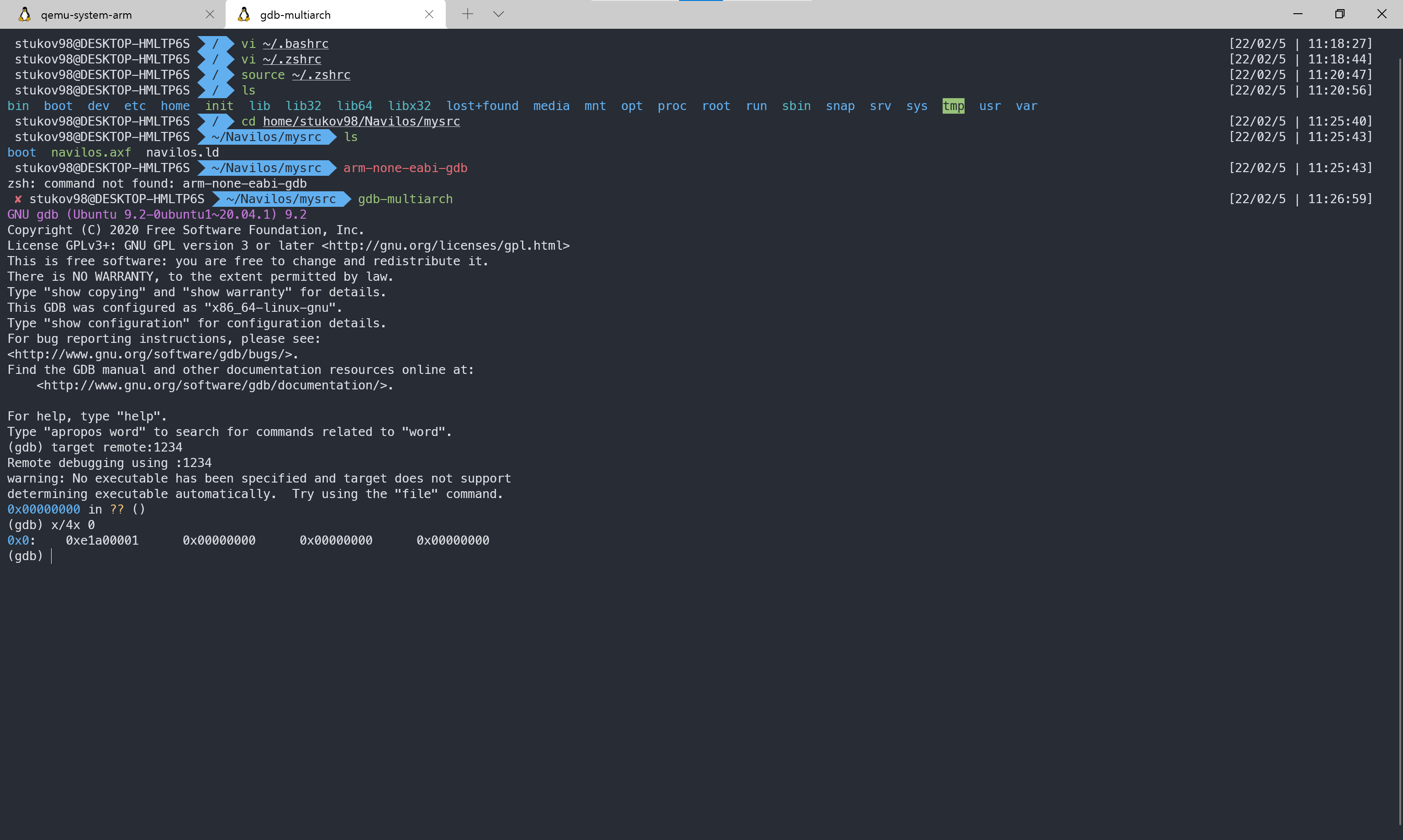Image resolution: width=1403 pixels, height=840 pixels.
Task: Open the gdb bugs reporting URL
Action: point(151,354)
